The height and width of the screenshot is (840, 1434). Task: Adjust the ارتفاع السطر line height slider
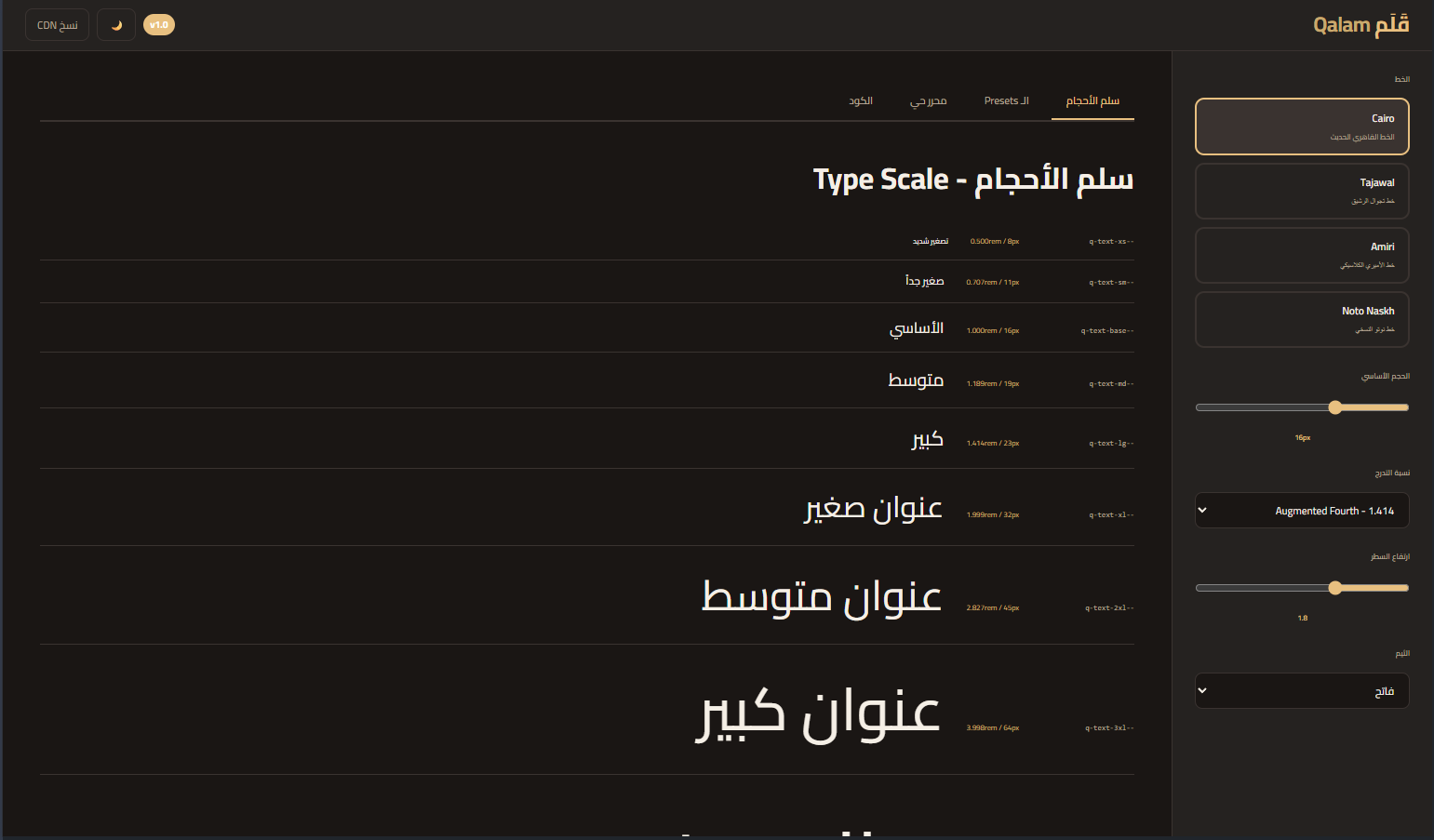1302,588
